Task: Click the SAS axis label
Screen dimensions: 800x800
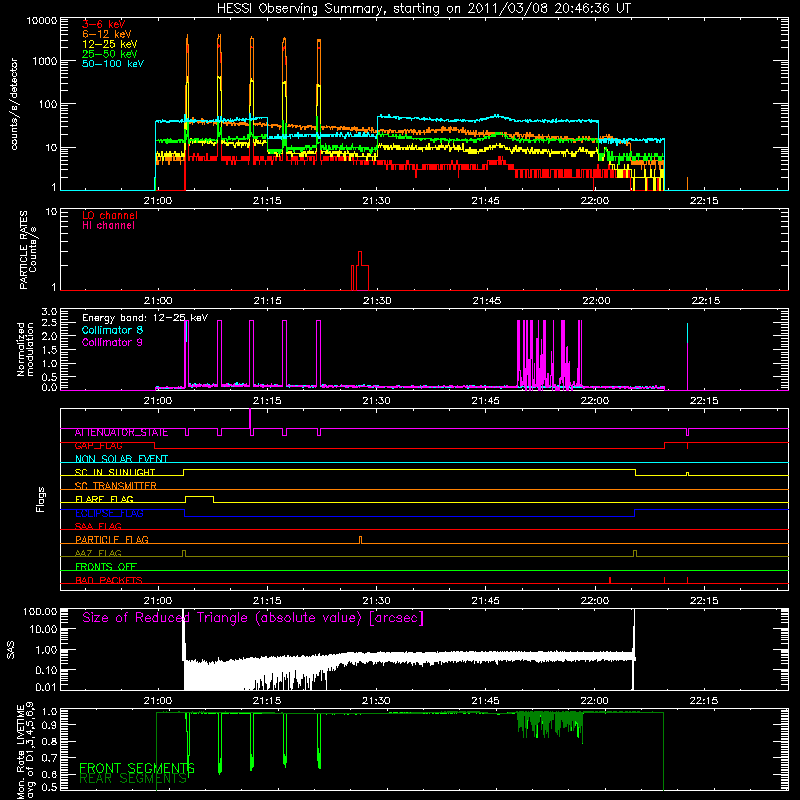Action: (10, 650)
